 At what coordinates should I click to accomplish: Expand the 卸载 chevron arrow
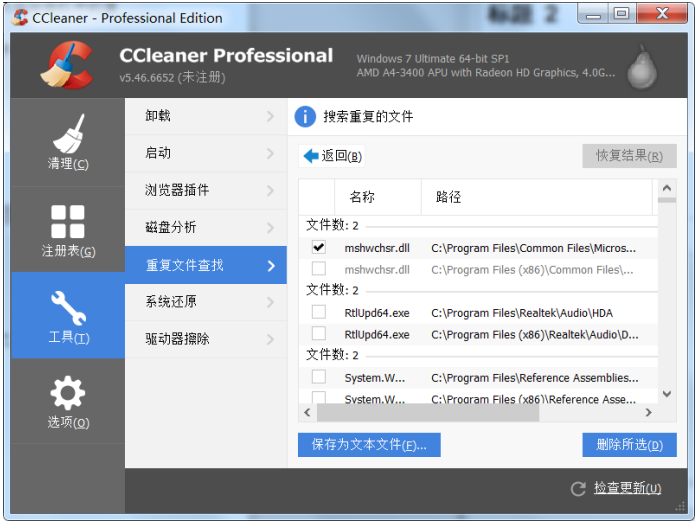[270, 117]
